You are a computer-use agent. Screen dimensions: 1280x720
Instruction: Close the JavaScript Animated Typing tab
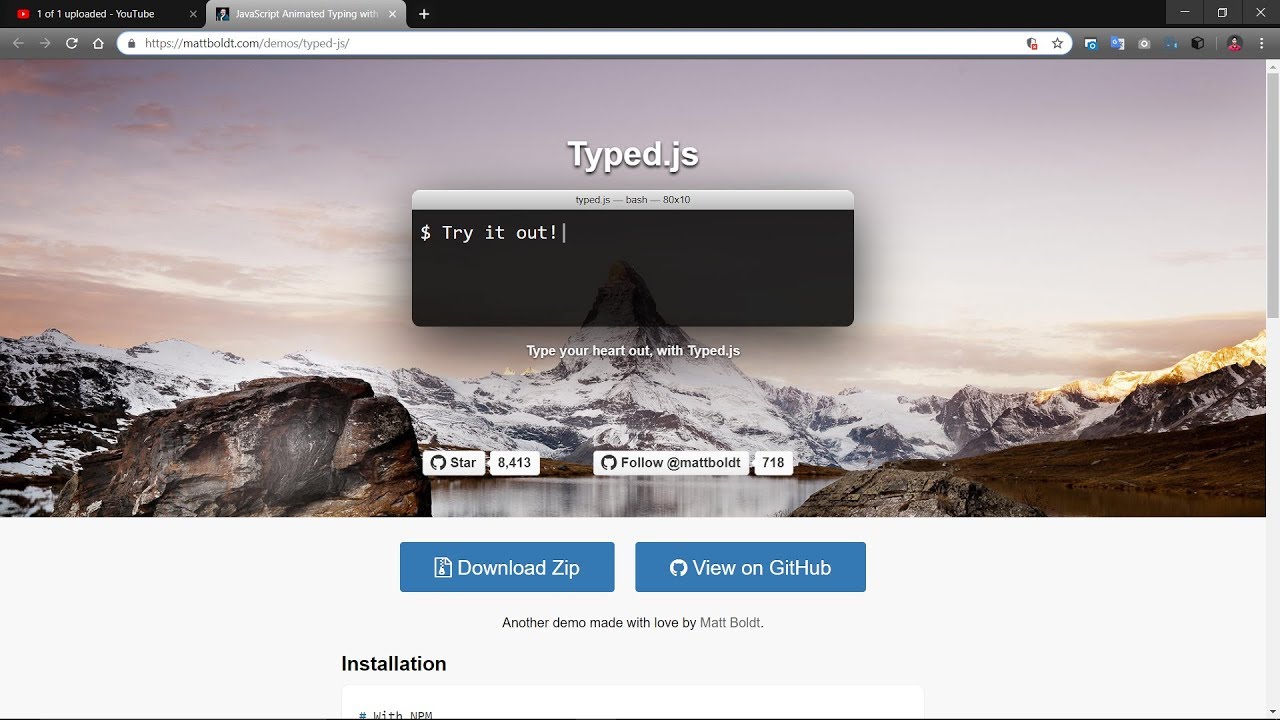click(393, 14)
